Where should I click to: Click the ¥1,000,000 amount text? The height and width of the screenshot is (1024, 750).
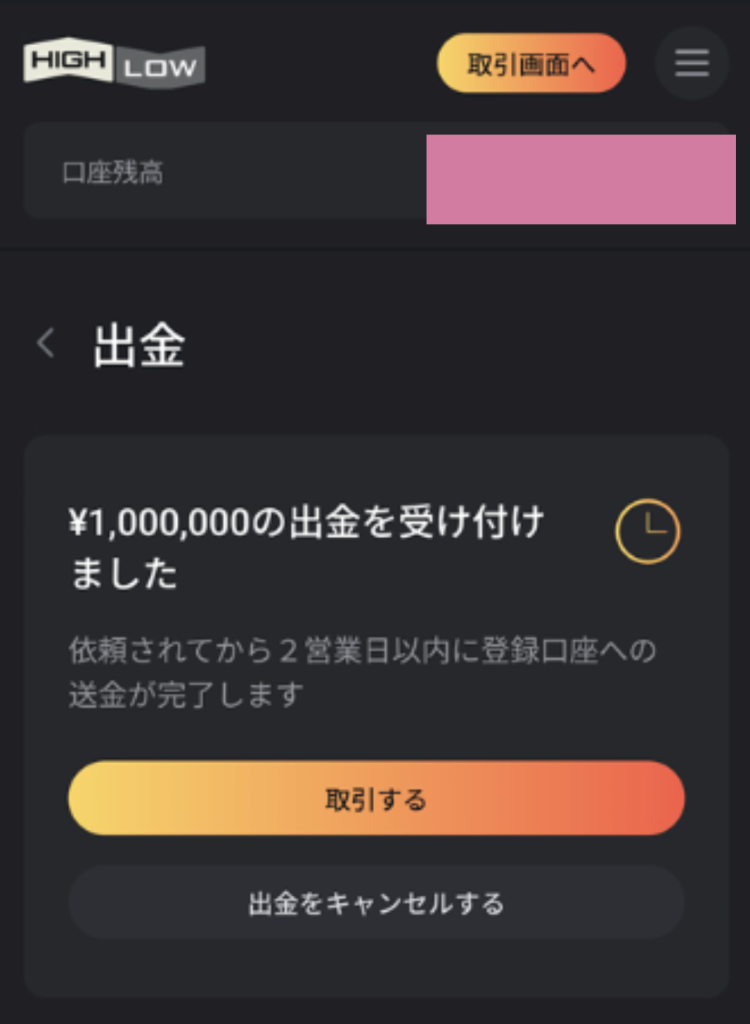coord(162,522)
